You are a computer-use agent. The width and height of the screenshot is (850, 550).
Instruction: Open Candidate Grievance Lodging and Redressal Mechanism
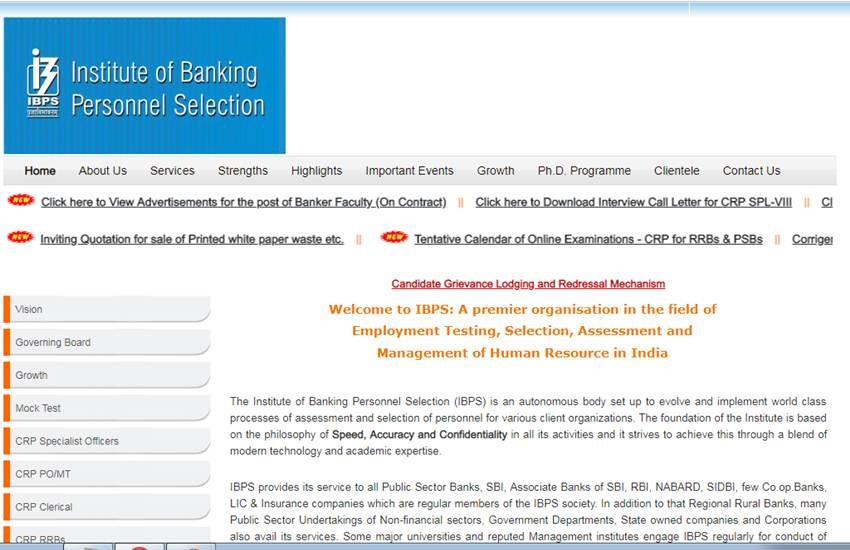pyautogui.click(x=528, y=284)
